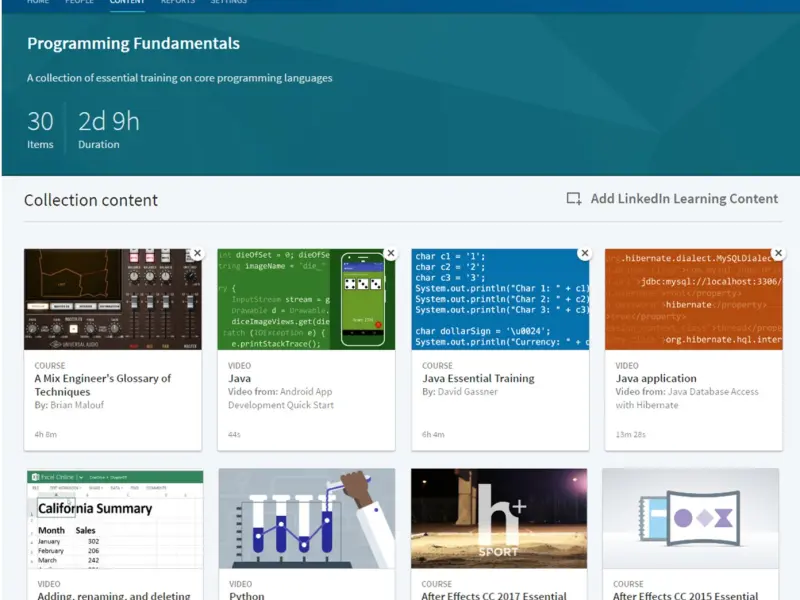Click Add LinkedIn Learning Content
Viewport: 800px width, 600px height.
click(x=683, y=199)
